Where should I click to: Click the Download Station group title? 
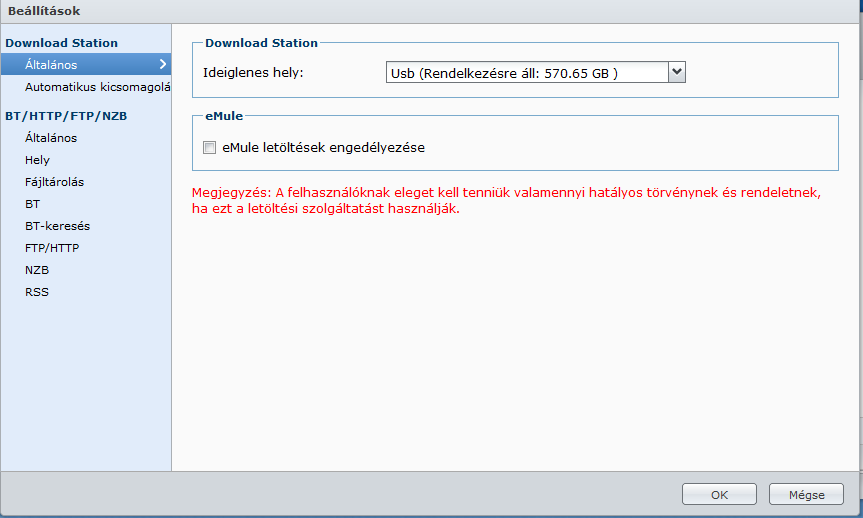point(261,43)
